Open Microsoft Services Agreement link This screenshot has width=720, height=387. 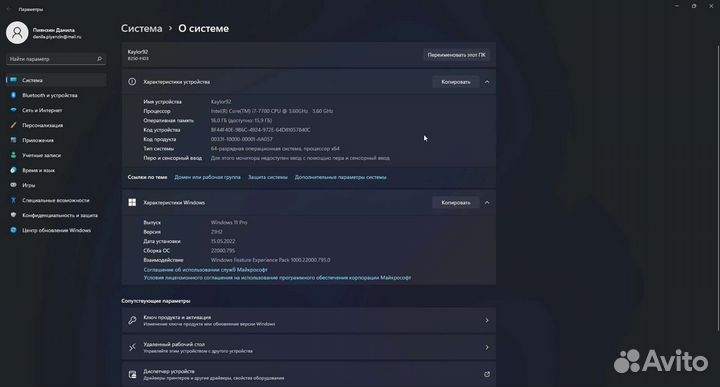tap(205, 270)
